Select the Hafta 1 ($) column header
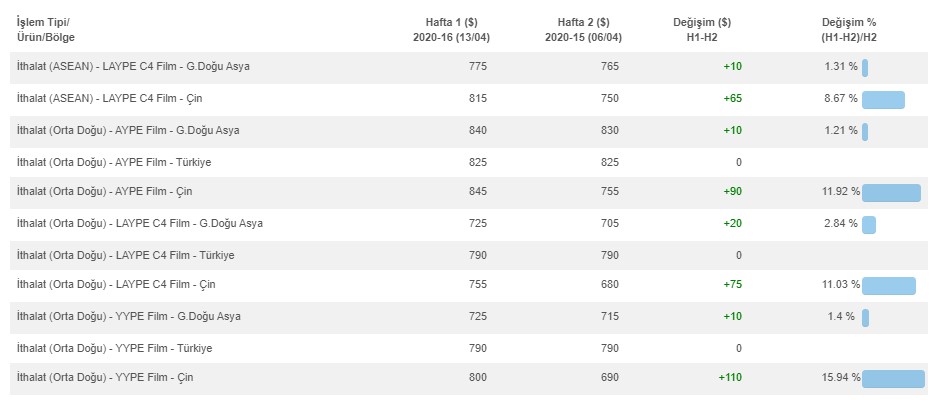The height and width of the screenshot is (410, 943). point(451,30)
